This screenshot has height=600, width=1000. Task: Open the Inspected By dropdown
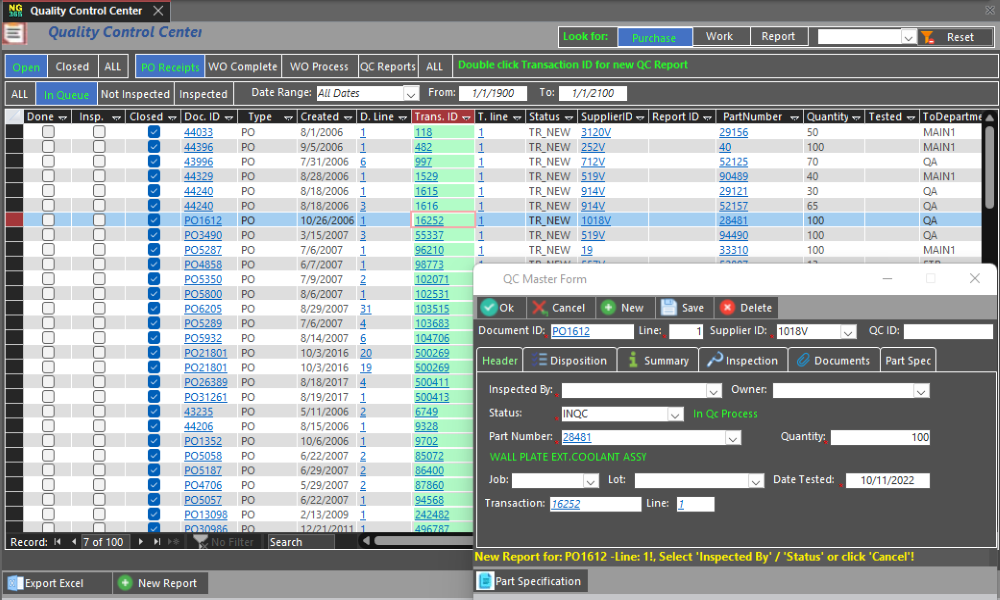(x=714, y=391)
